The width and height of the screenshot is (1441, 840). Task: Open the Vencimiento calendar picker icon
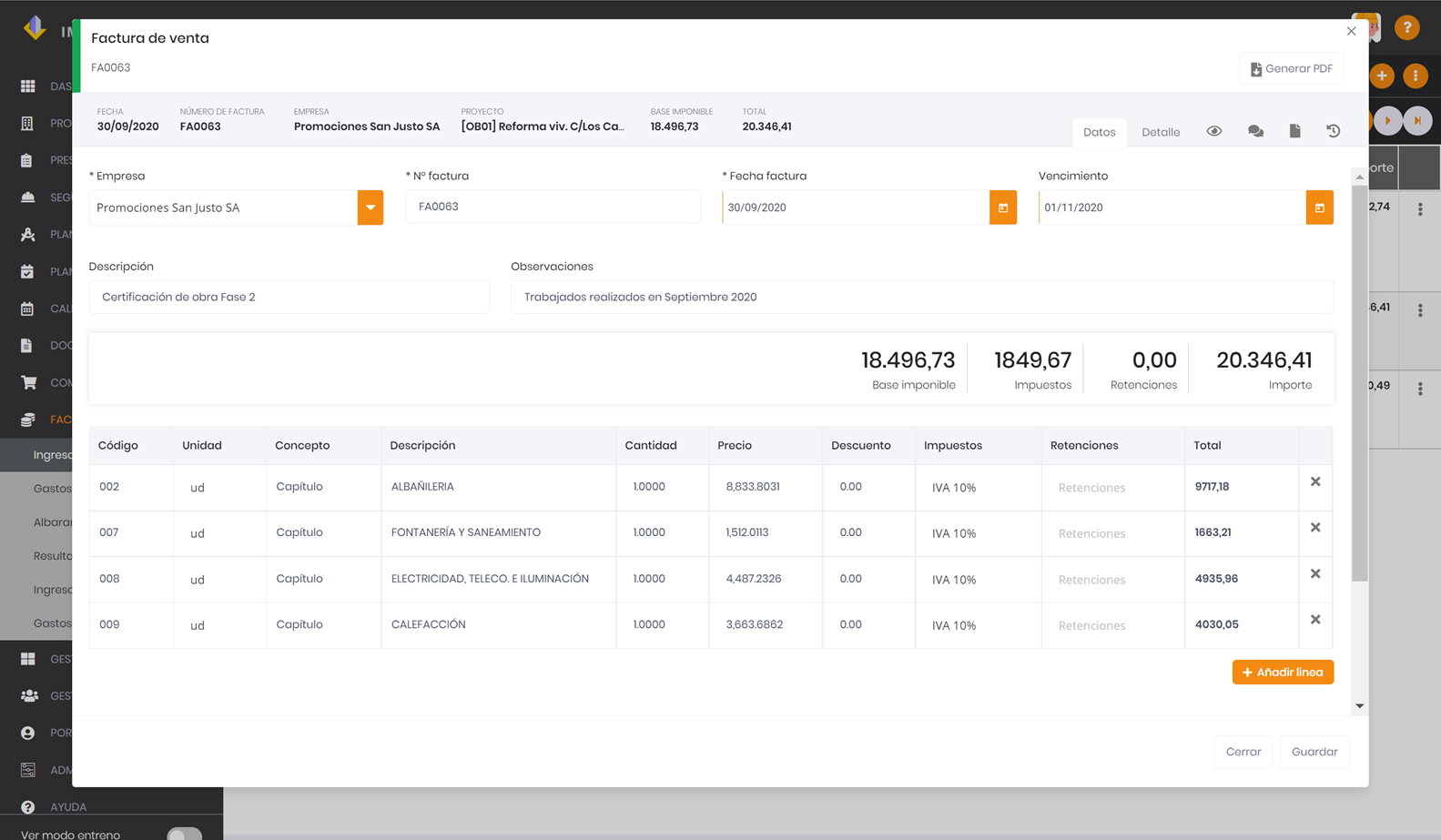pyautogui.click(x=1320, y=207)
